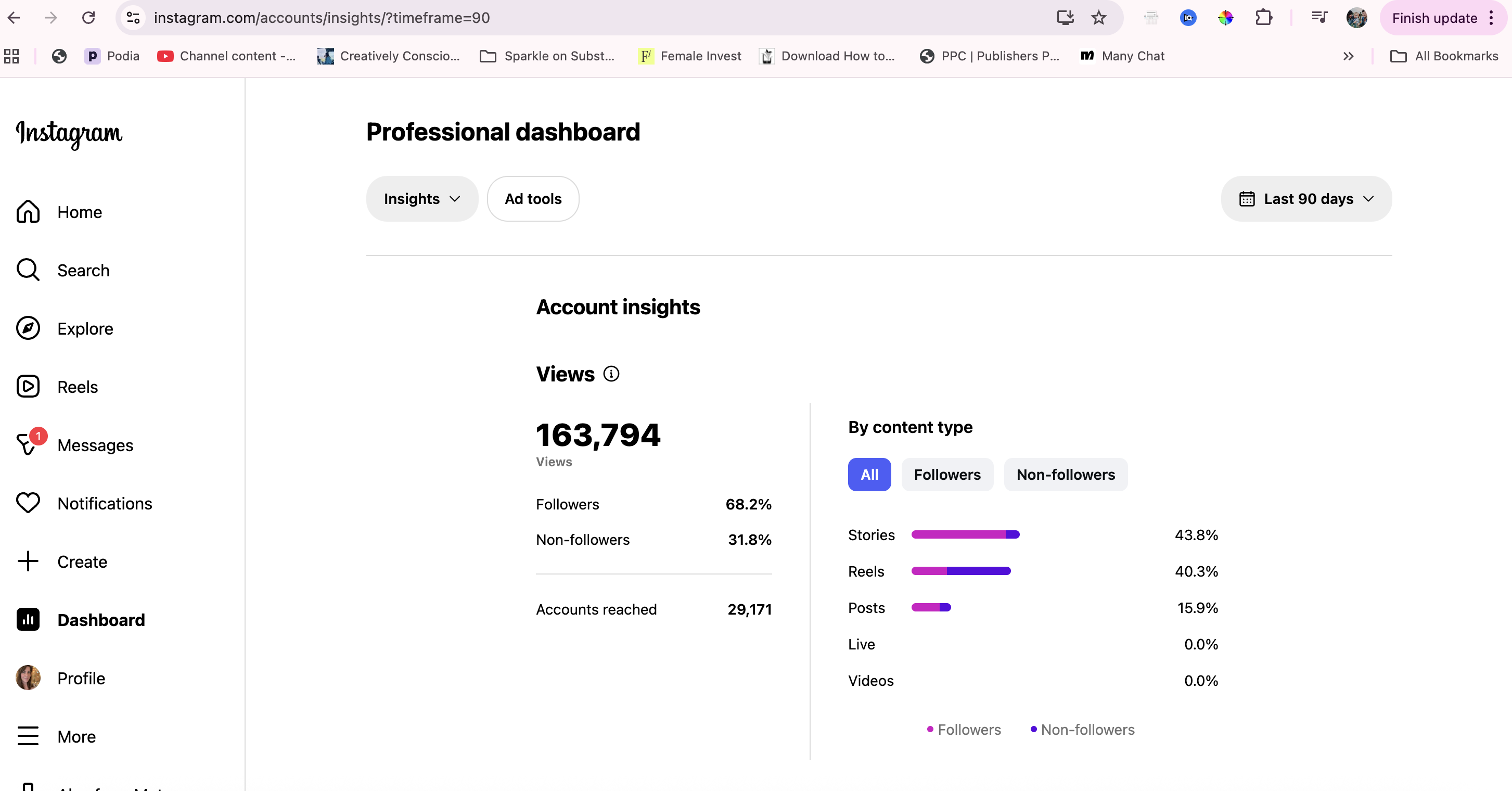Click the Finish update button

(x=1434, y=18)
